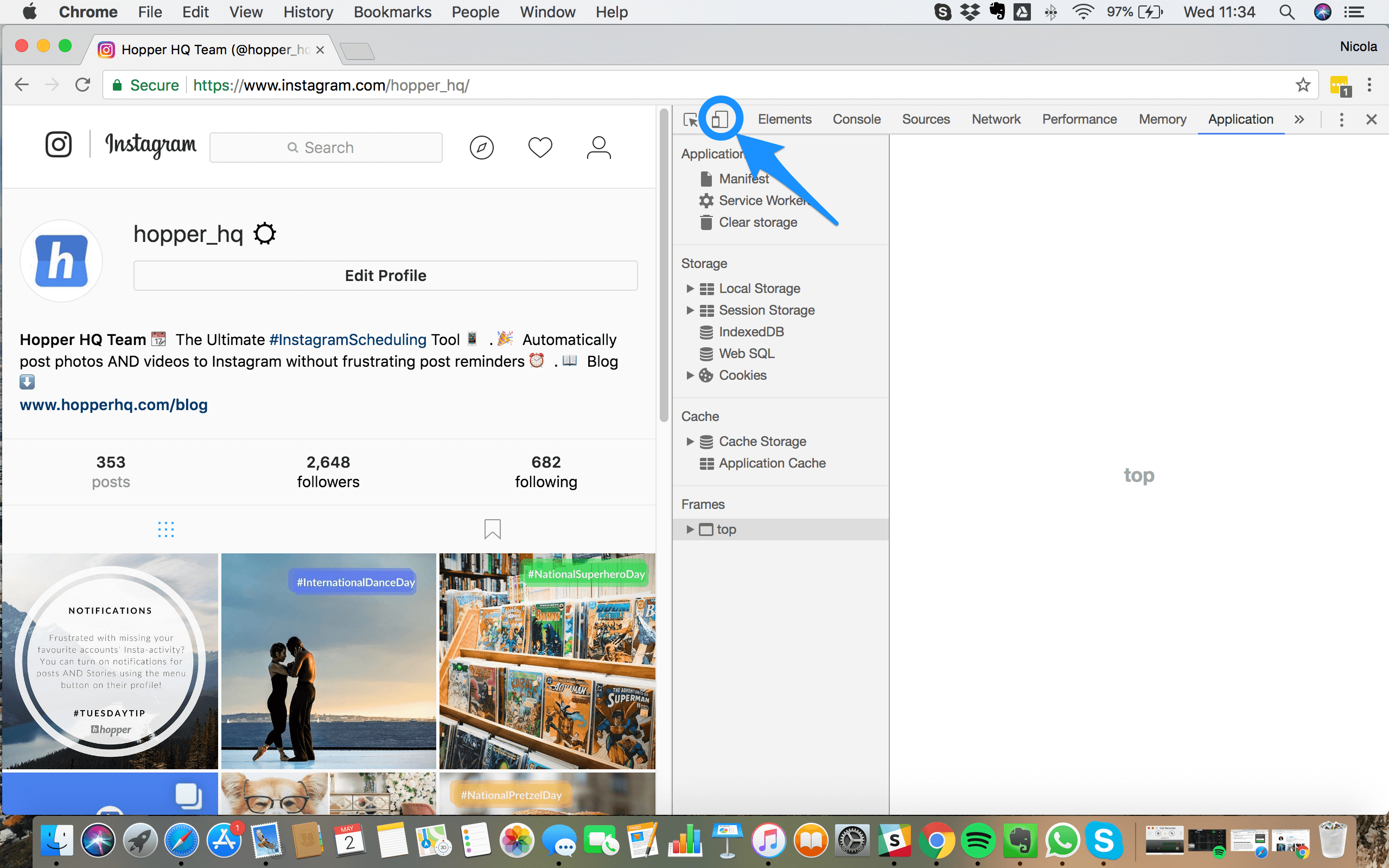
Task: Select the Network tab in DevTools
Action: tap(995, 119)
